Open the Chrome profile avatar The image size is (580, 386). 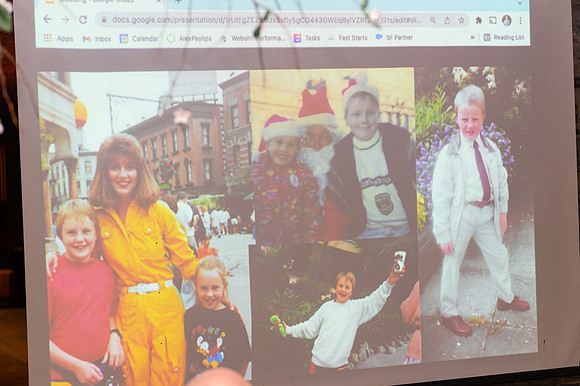[506, 20]
